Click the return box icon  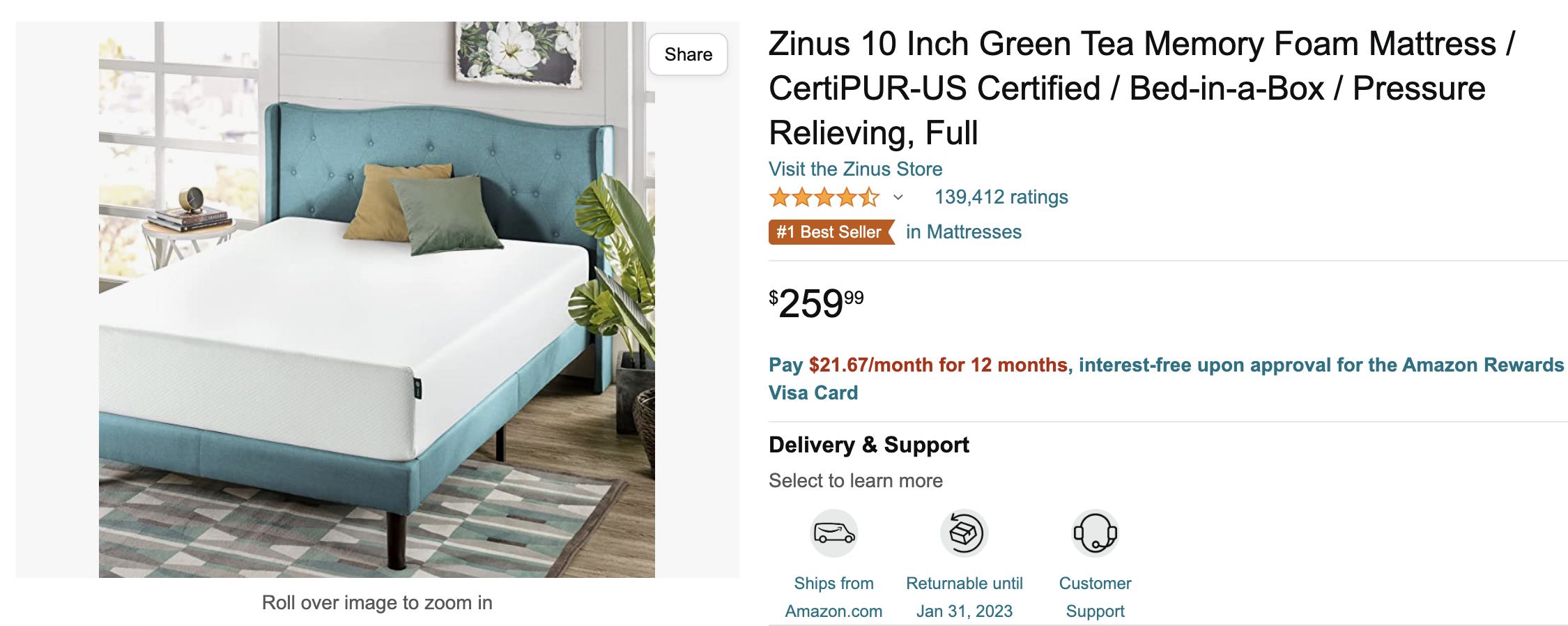click(964, 534)
